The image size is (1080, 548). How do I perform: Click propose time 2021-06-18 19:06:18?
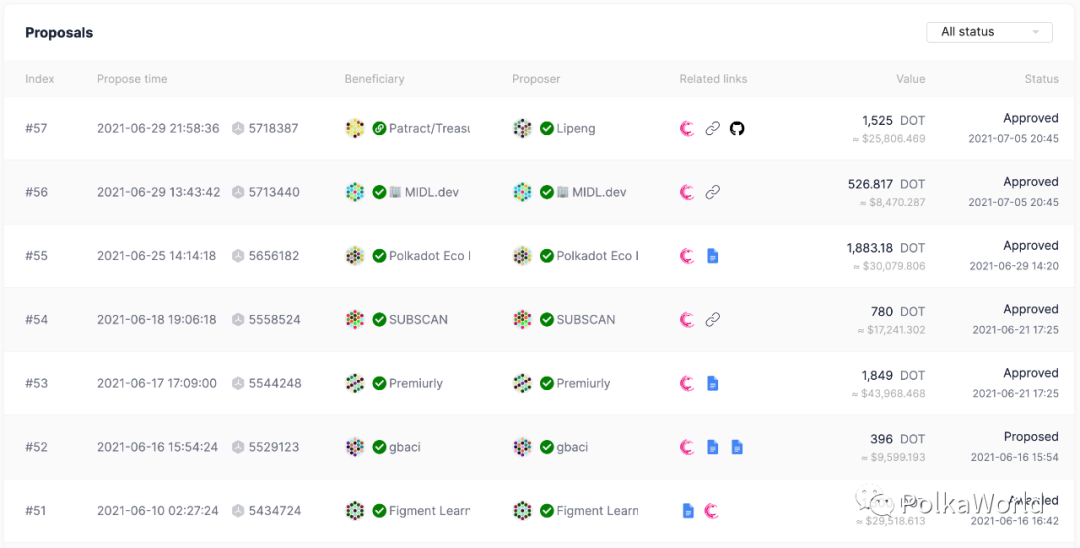pos(156,319)
